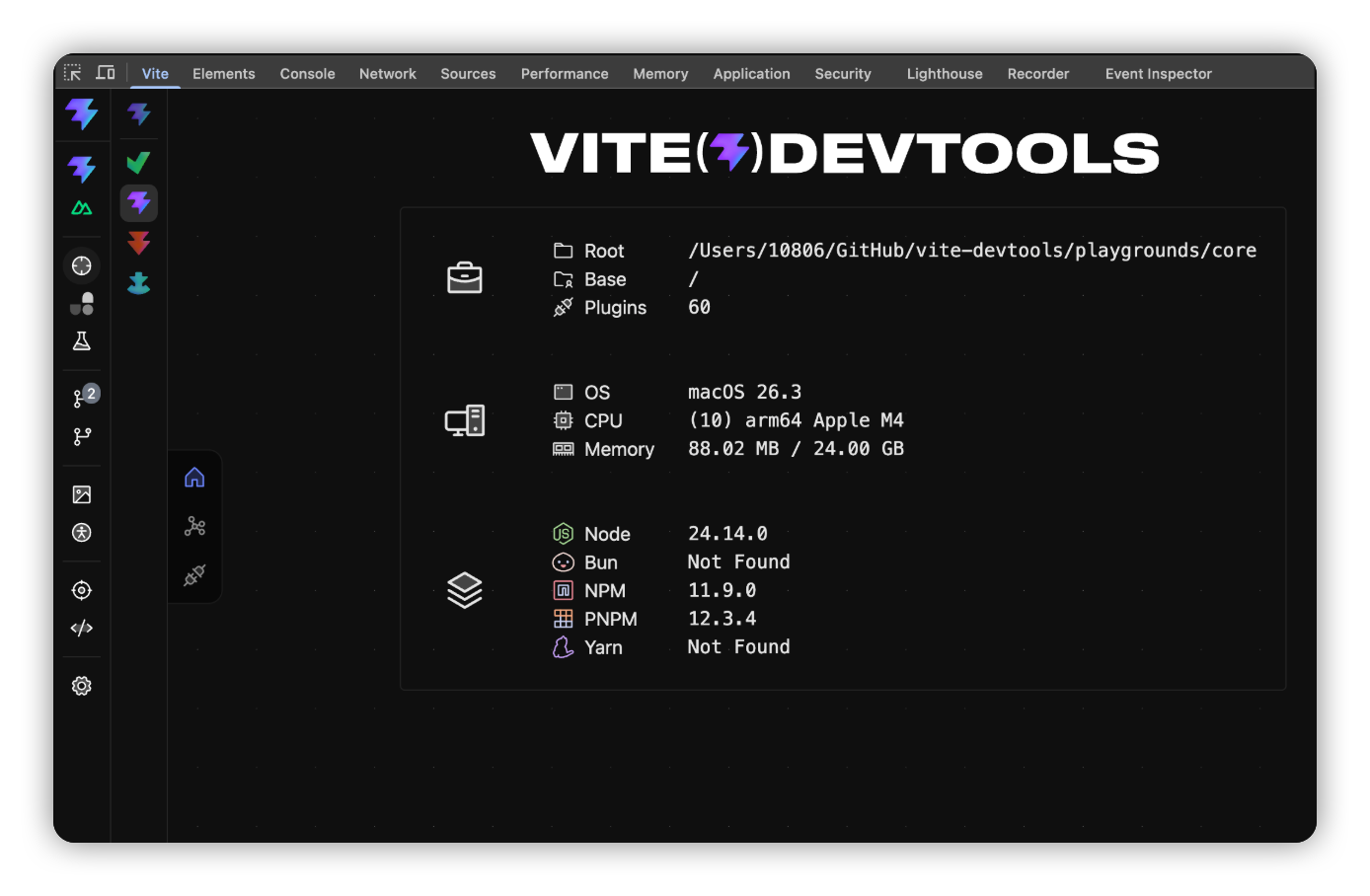Image resolution: width=1370 pixels, height=896 pixels.
Task: Activate the target inspector icon
Action: [x=82, y=590]
